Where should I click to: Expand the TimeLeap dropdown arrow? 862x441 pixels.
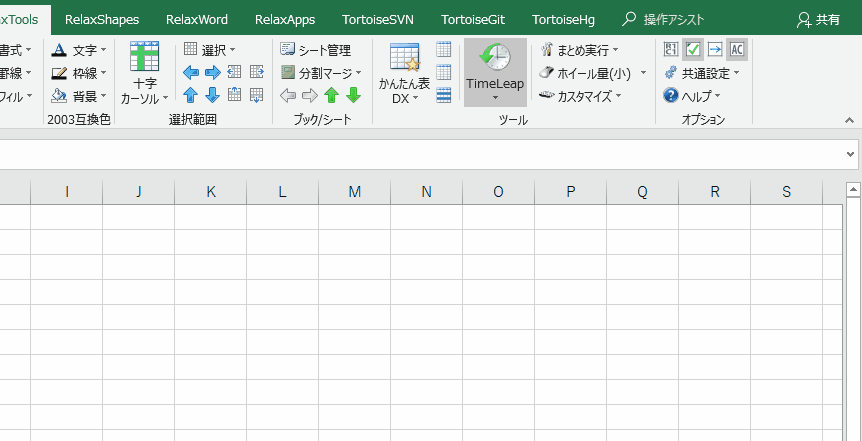[495, 98]
